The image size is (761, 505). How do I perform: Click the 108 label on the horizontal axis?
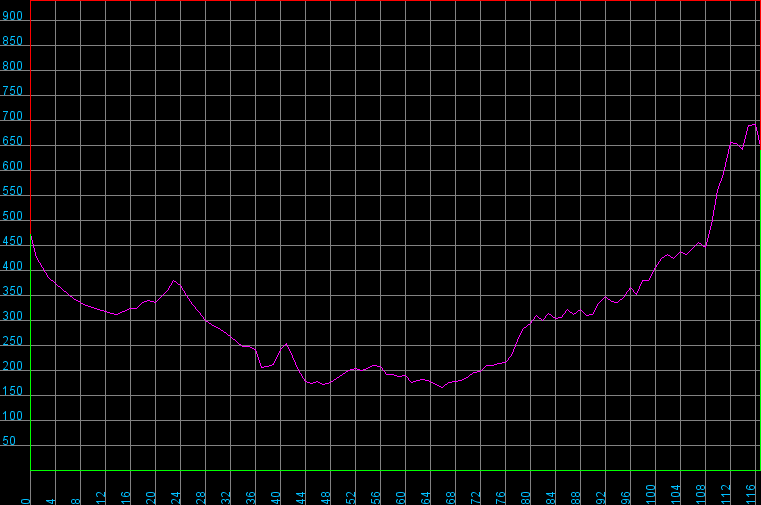(x=701, y=495)
